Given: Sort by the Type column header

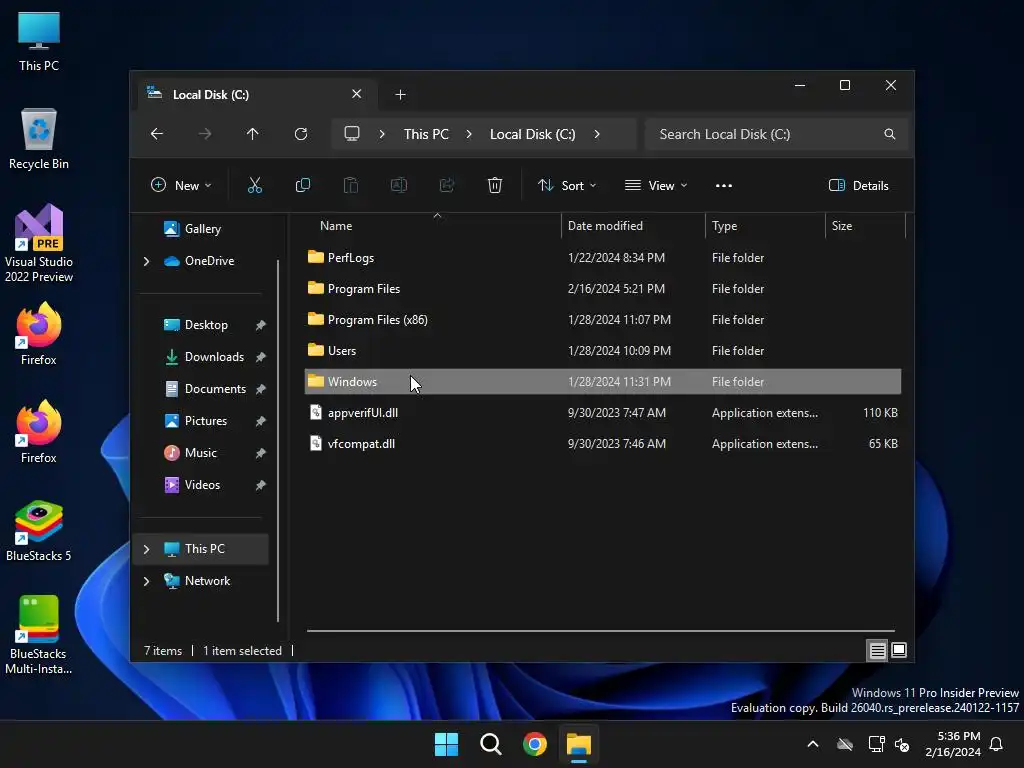Looking at the screenshot, I should [765, 226].
